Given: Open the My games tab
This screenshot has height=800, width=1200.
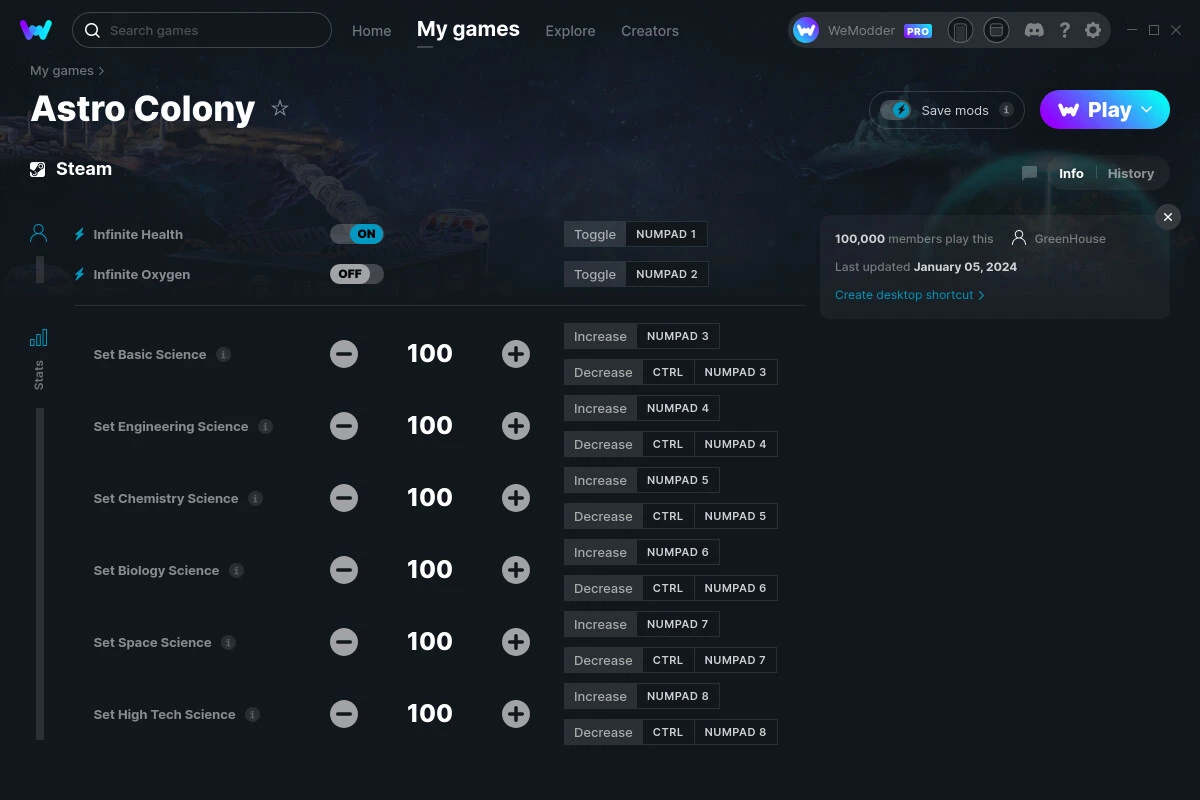Looking at the screenshot, I should [468, 30].
